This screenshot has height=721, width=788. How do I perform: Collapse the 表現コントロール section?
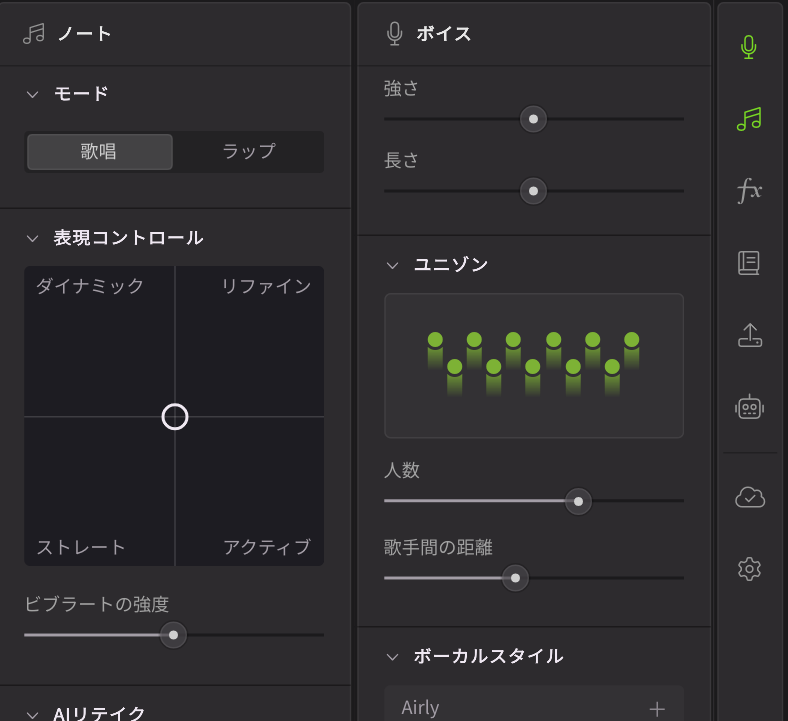pyautogui.click(x=32, y=238)
